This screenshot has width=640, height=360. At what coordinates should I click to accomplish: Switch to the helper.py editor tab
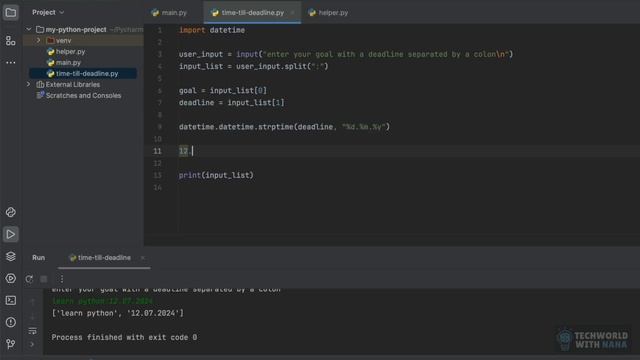[x=329, y=13]
